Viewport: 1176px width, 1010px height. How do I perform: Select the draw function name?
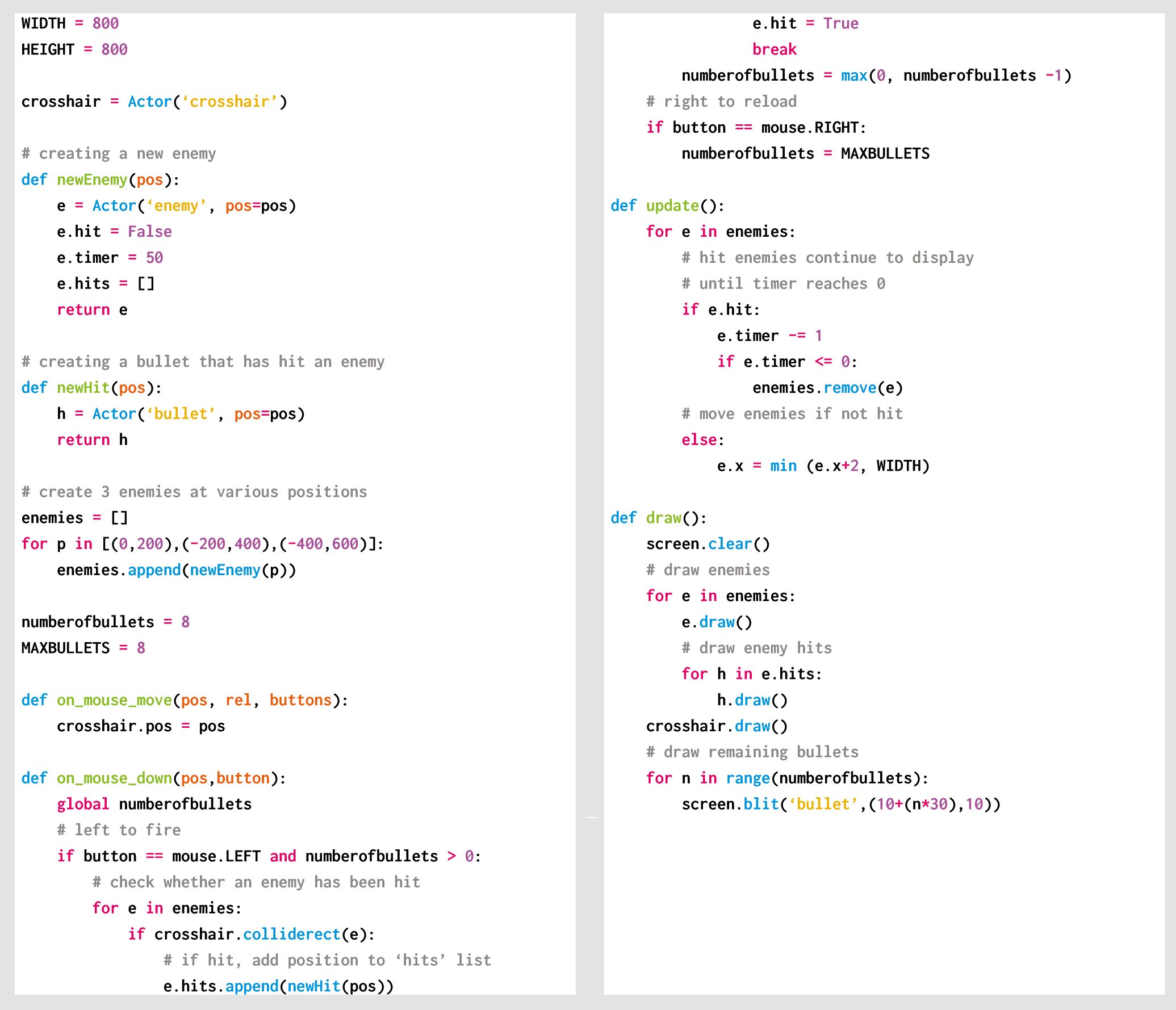(664, 518)
